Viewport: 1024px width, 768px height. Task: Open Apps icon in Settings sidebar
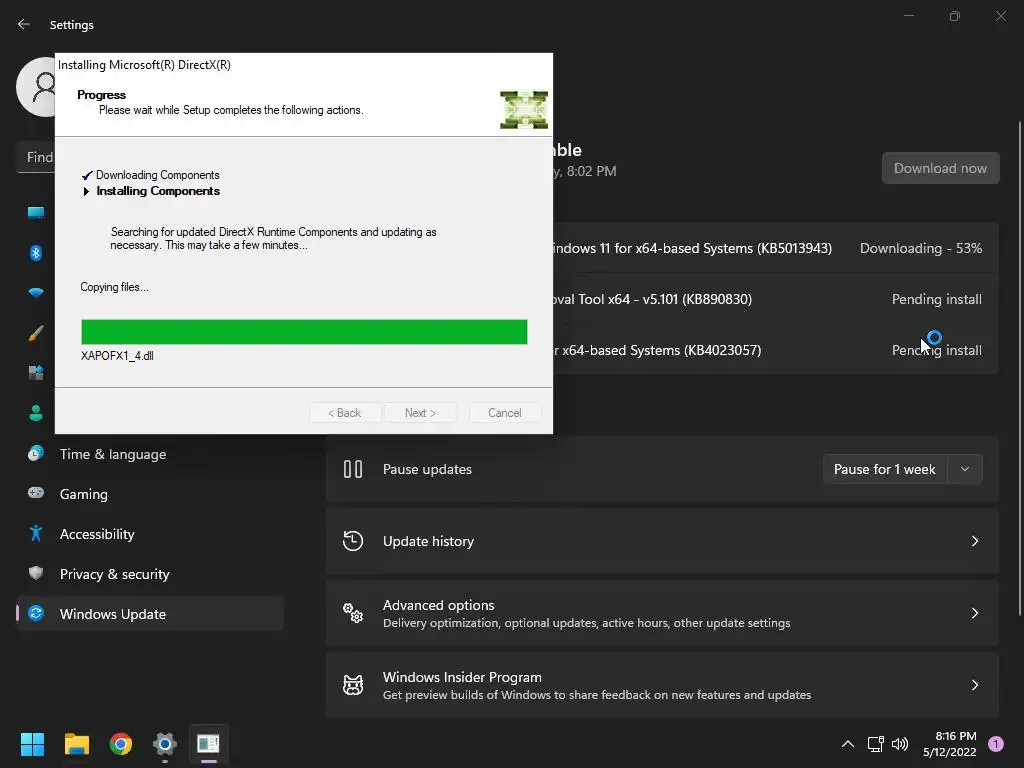pyautogui.click(x=36, y=373)
